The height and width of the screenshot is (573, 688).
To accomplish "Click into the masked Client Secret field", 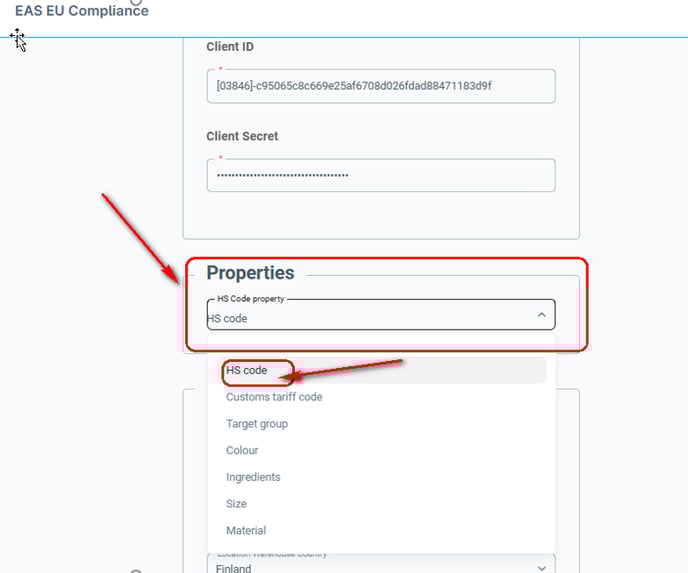I will pyautogui.click(x=381, y=175).
